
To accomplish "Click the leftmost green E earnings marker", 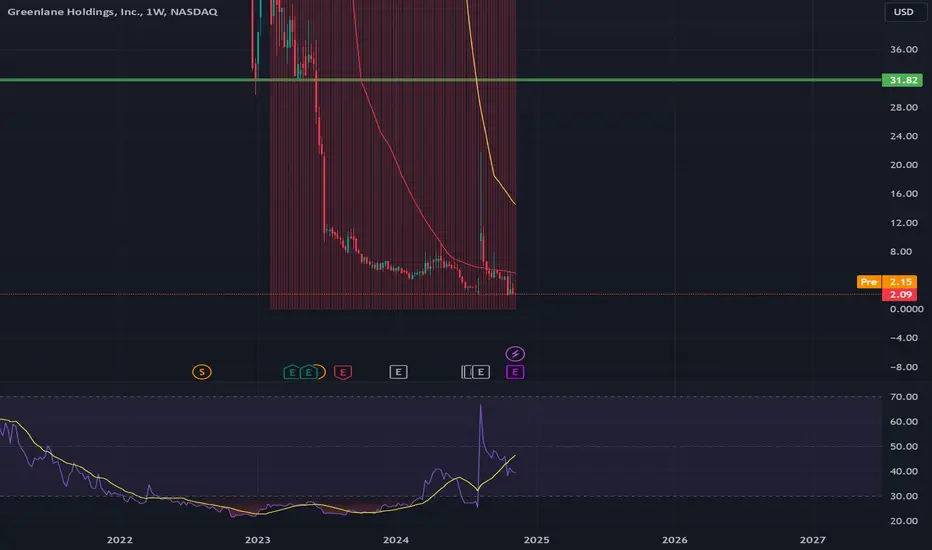I will coord(291,372).
